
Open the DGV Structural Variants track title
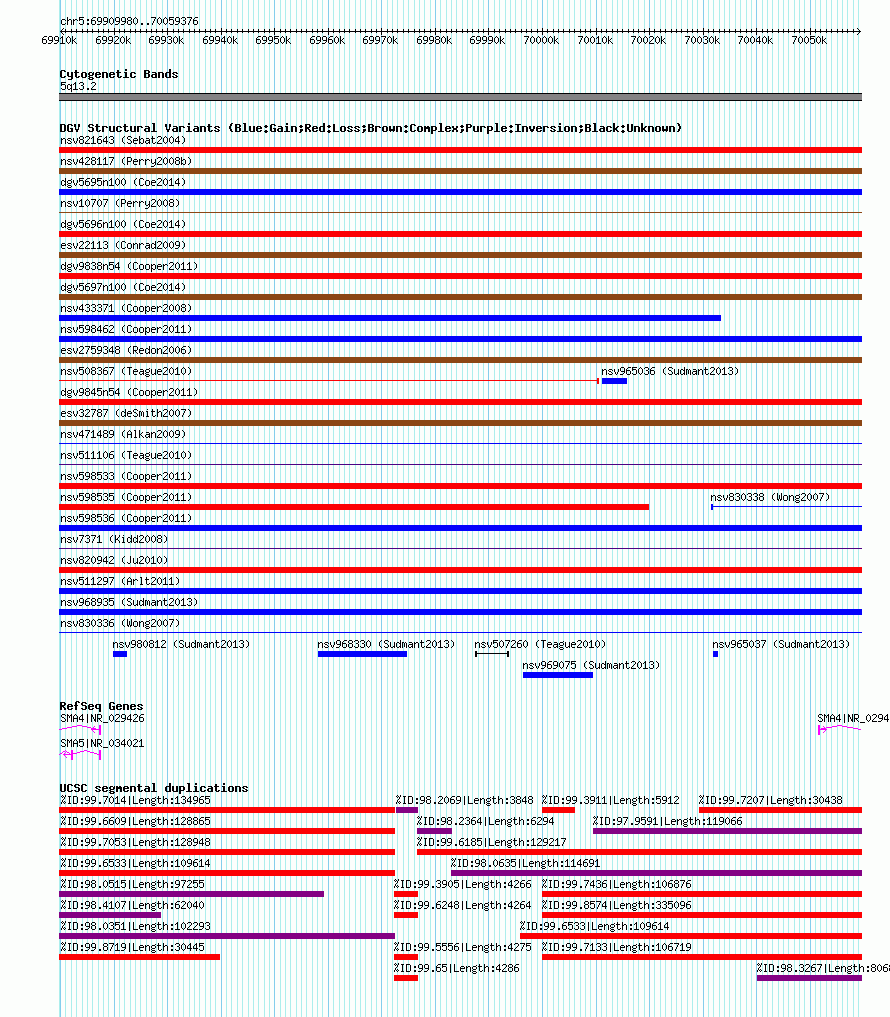tap(370, 128)
